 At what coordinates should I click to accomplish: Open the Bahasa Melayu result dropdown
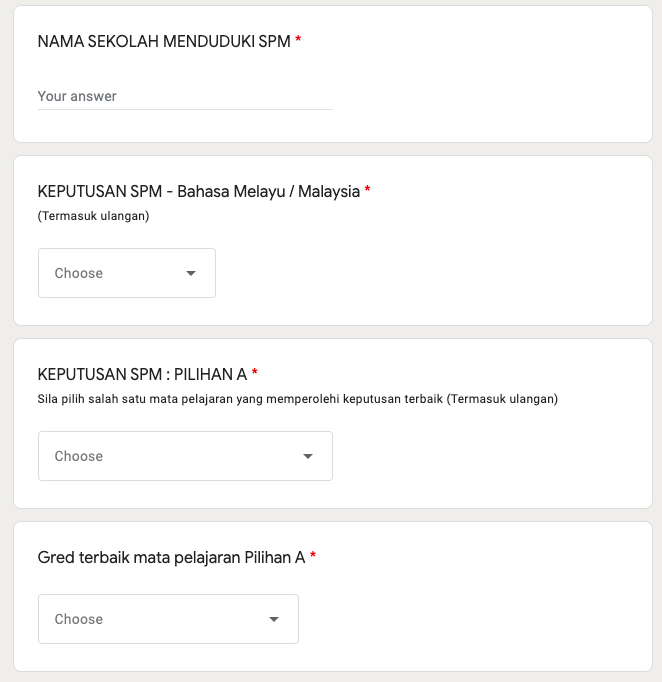pyautogui.click(x=127, y=273)
